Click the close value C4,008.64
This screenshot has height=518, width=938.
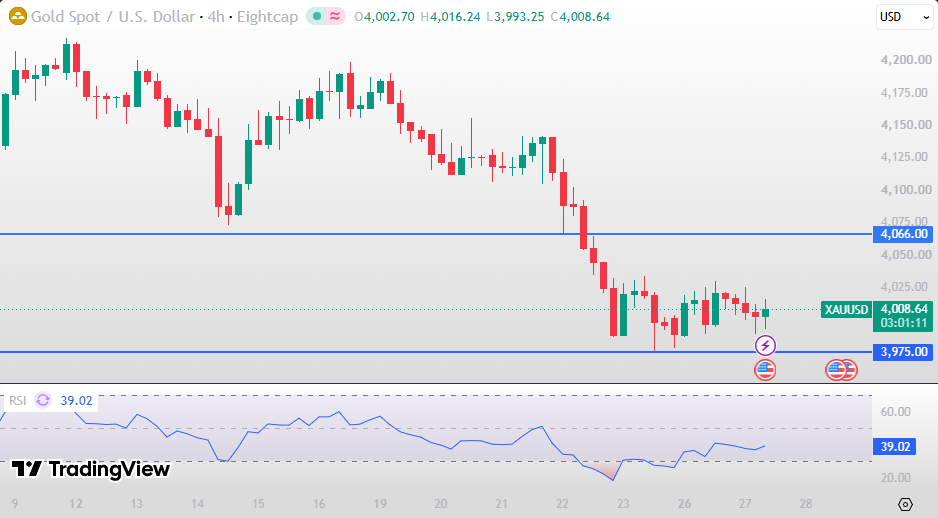click(x=580, y=17)
